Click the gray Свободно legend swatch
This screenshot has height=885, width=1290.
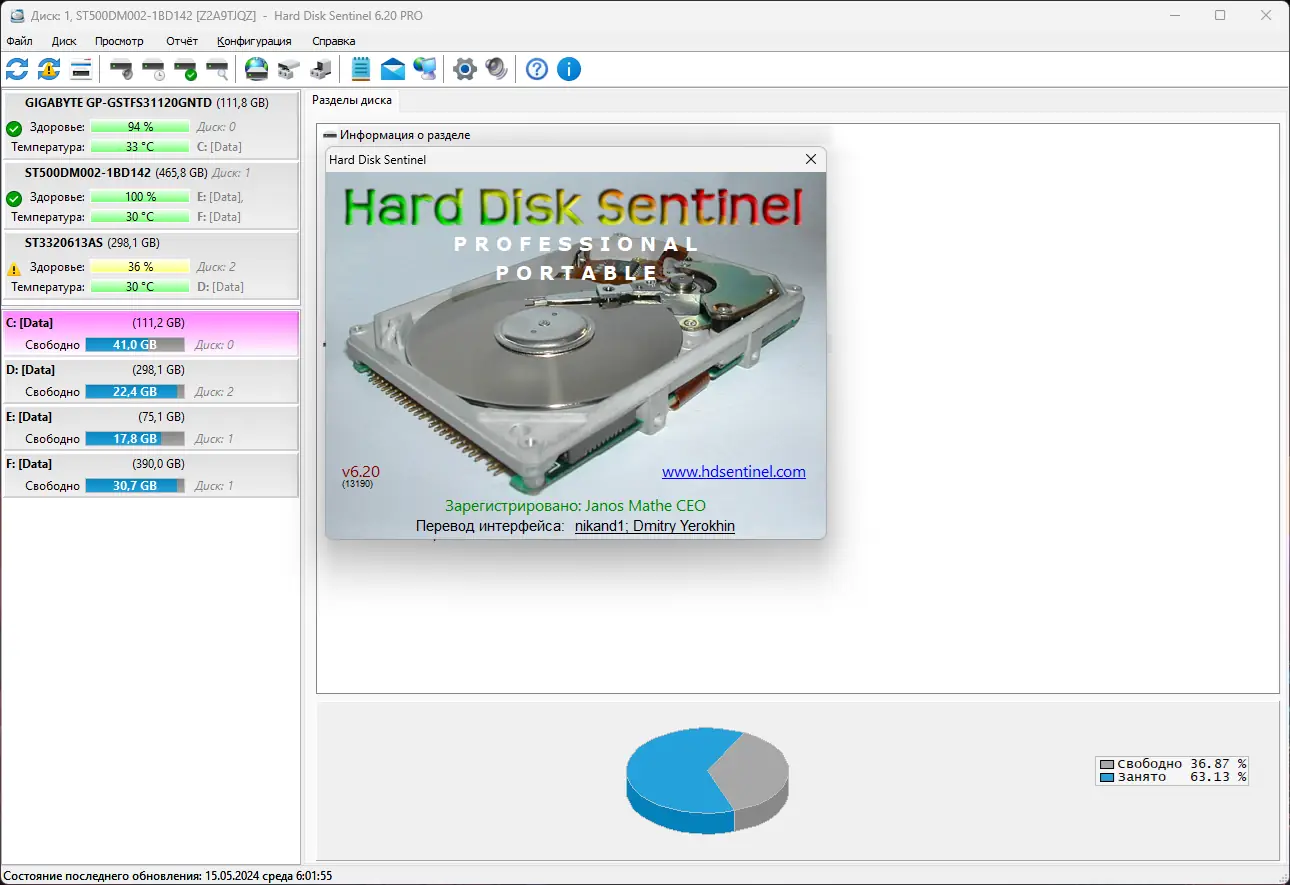click(1106, 764)
